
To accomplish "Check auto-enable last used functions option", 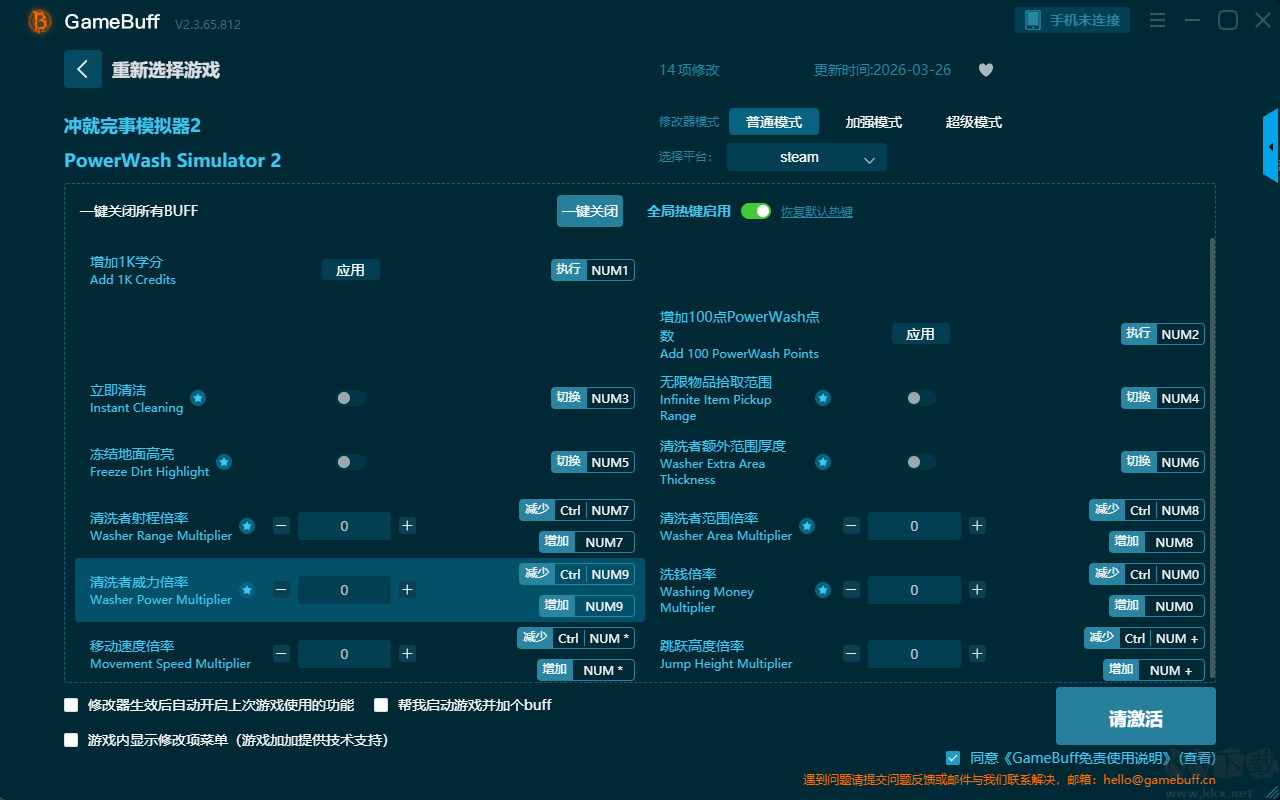I will (71, 705).
